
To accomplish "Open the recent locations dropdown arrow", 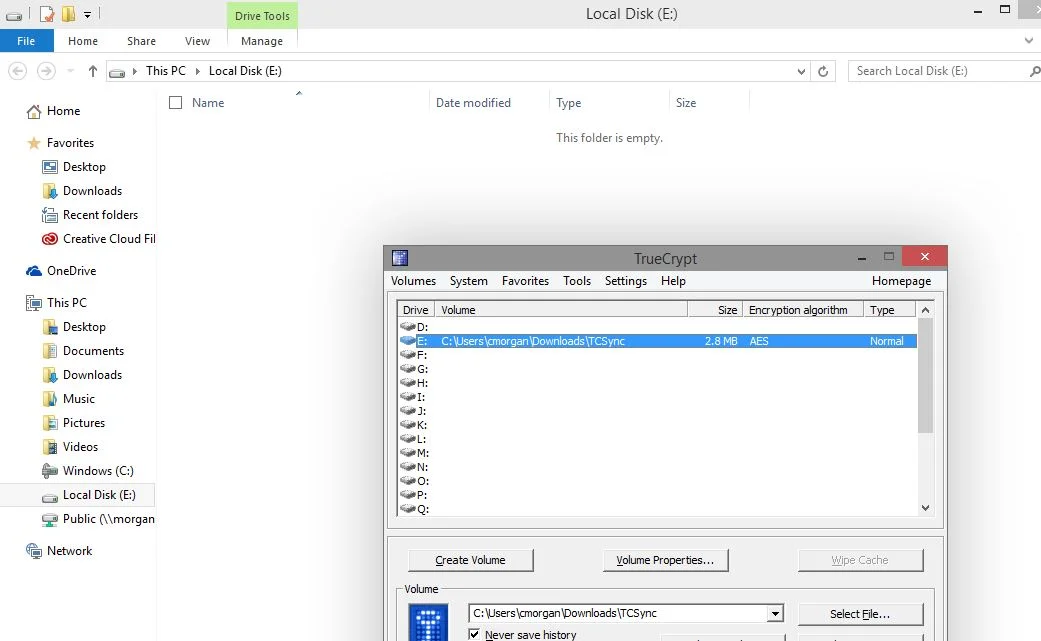I will pos(70,71).
